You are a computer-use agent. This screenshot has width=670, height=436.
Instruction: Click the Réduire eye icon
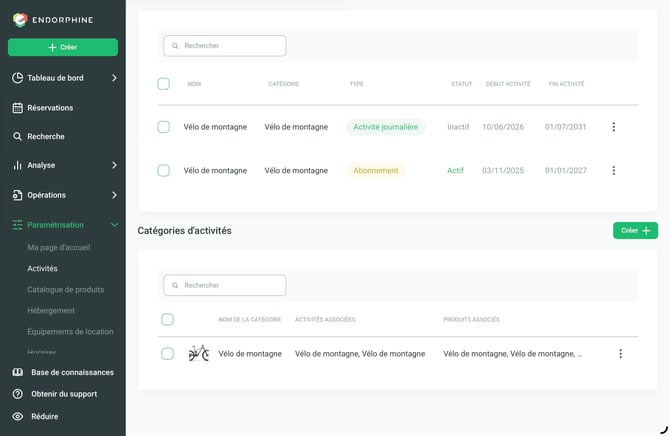[x=18, y=416]
